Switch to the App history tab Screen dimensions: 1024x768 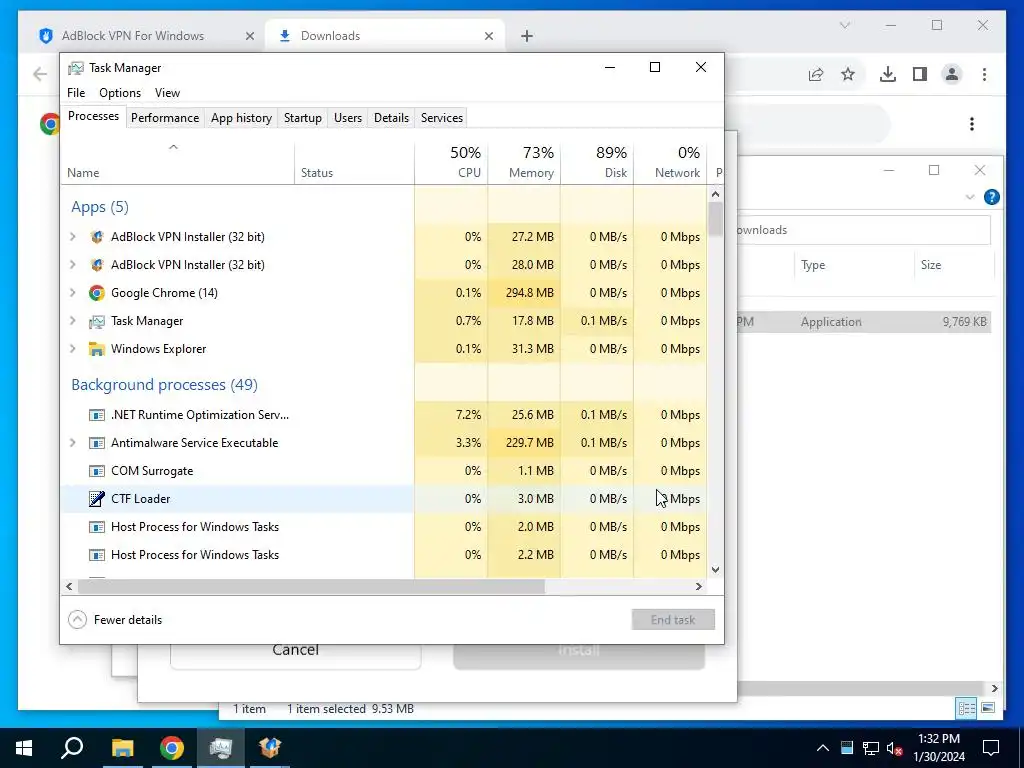point(241,118)
